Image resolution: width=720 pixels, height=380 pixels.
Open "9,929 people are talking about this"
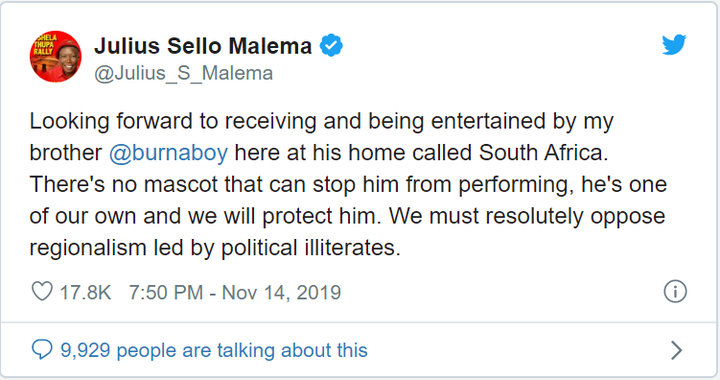214,350
